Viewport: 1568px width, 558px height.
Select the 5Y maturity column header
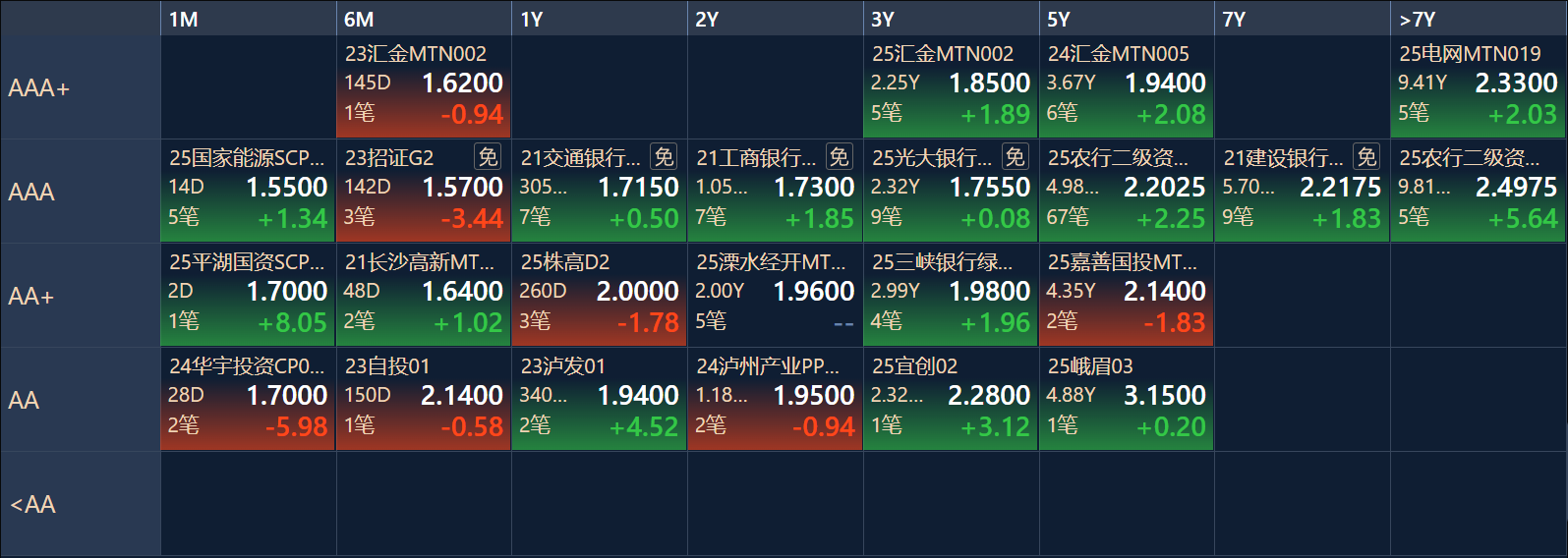[x=1127, y=19]
